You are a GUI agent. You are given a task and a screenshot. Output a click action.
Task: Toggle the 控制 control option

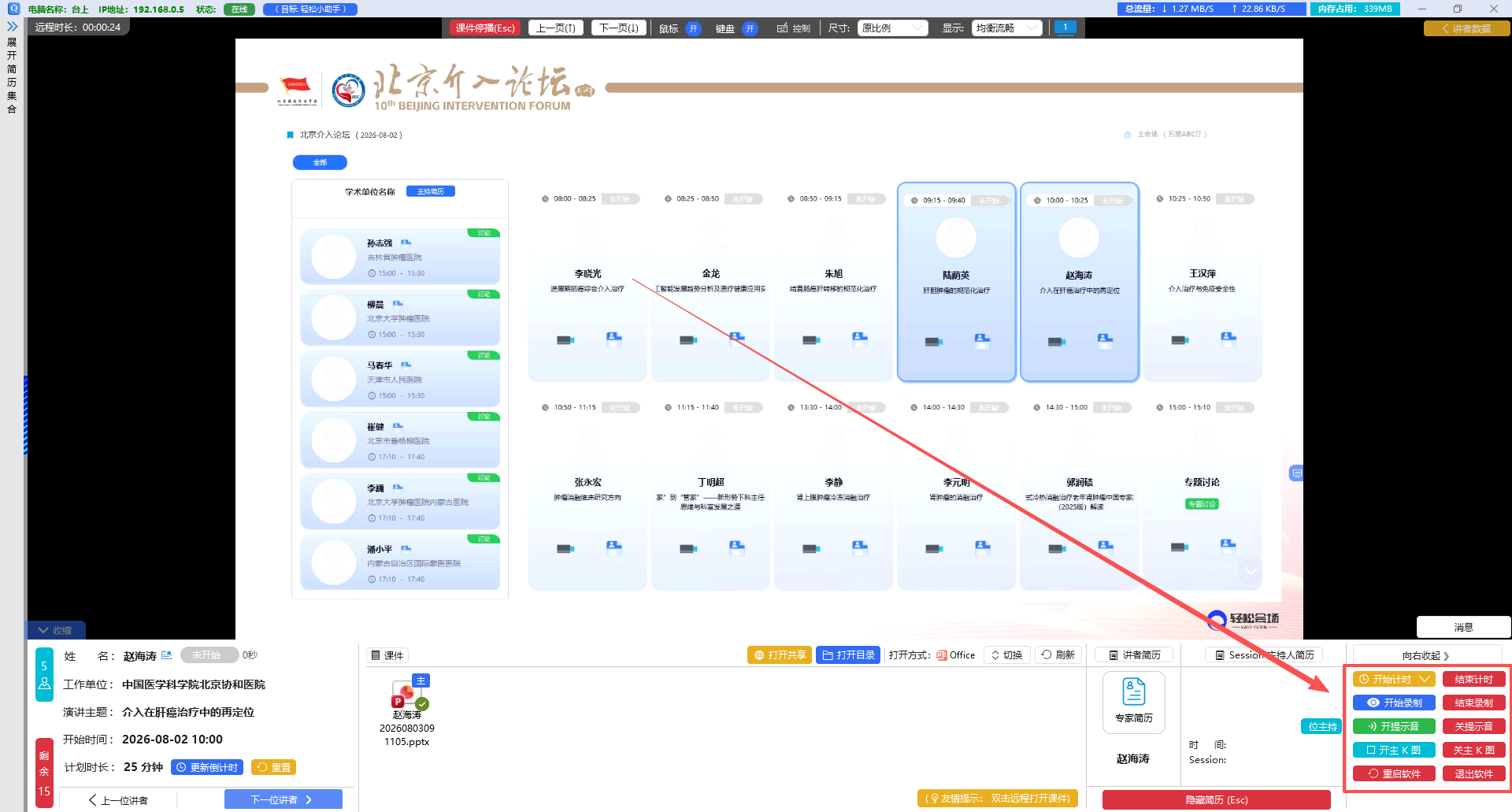click(794, 28)
